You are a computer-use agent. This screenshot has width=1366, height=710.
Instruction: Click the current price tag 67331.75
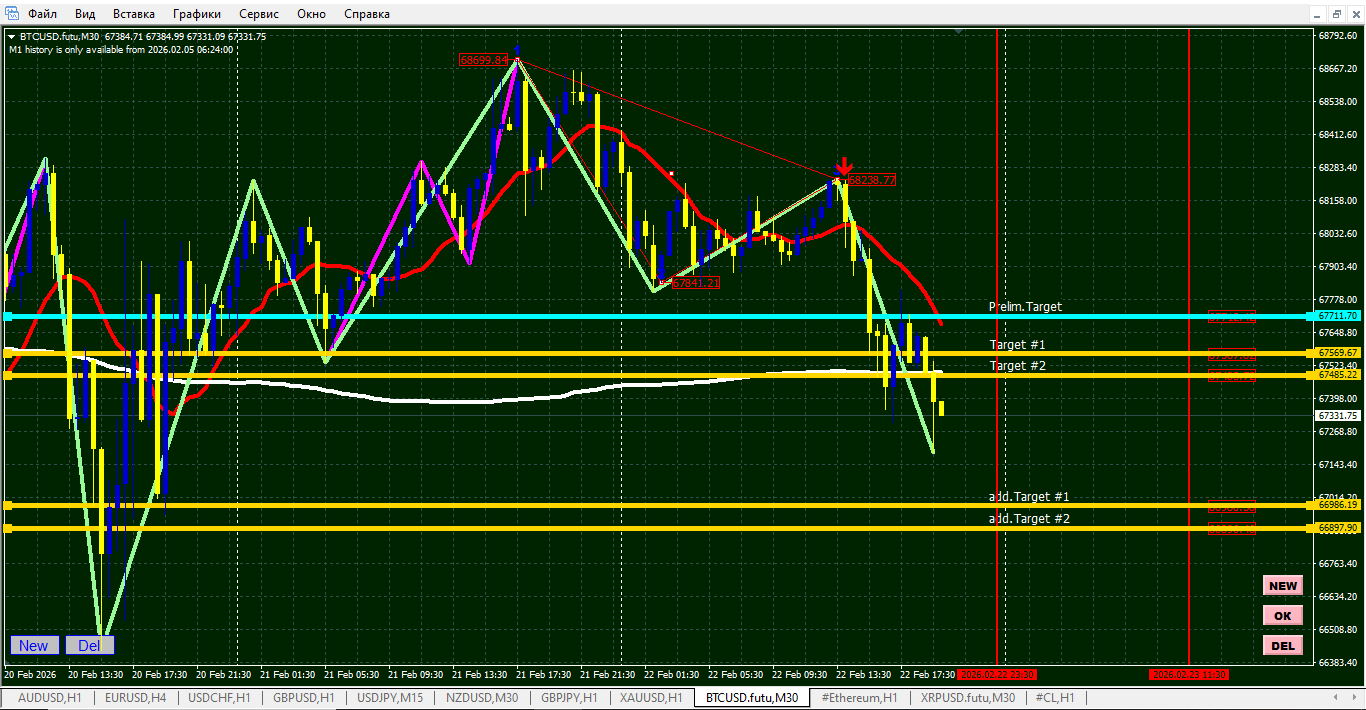tap(1338, 415)
